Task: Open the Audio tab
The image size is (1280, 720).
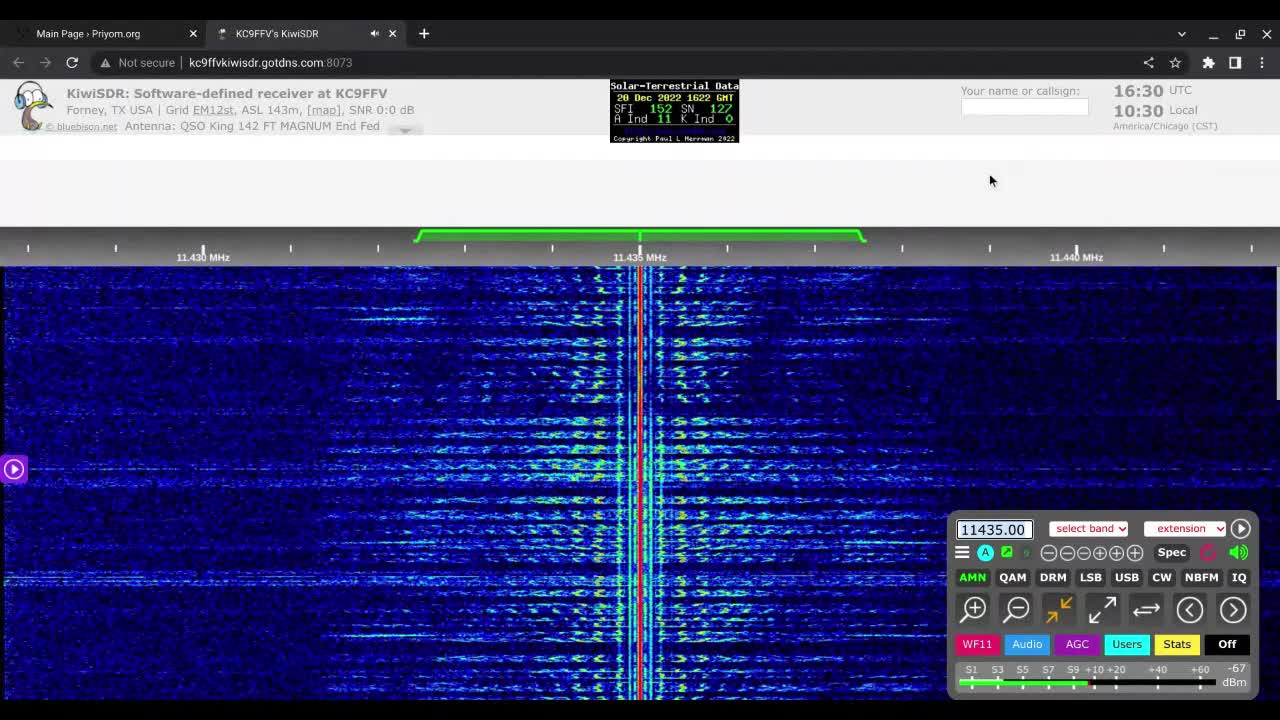Action: pyautogui.click(x=1027, y=644)
